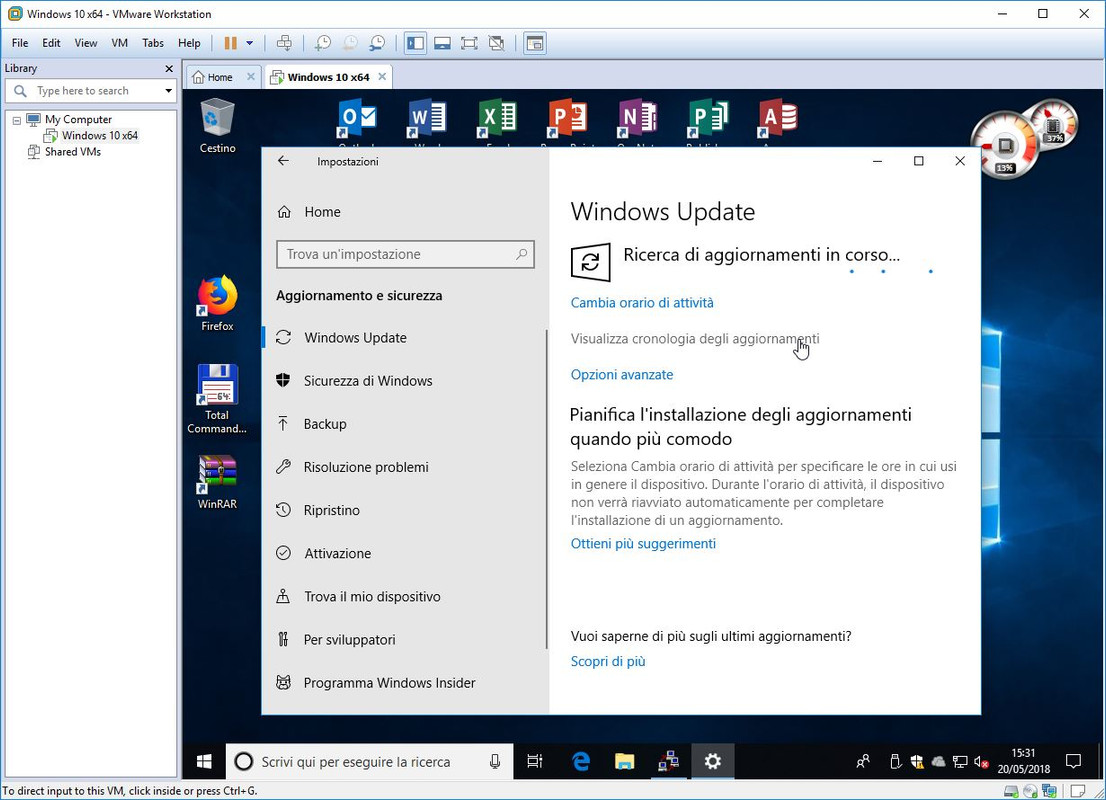Open the Edit menu
Image resolution: width=1106 pixels, height=800 pixels.
coord(51,43)
